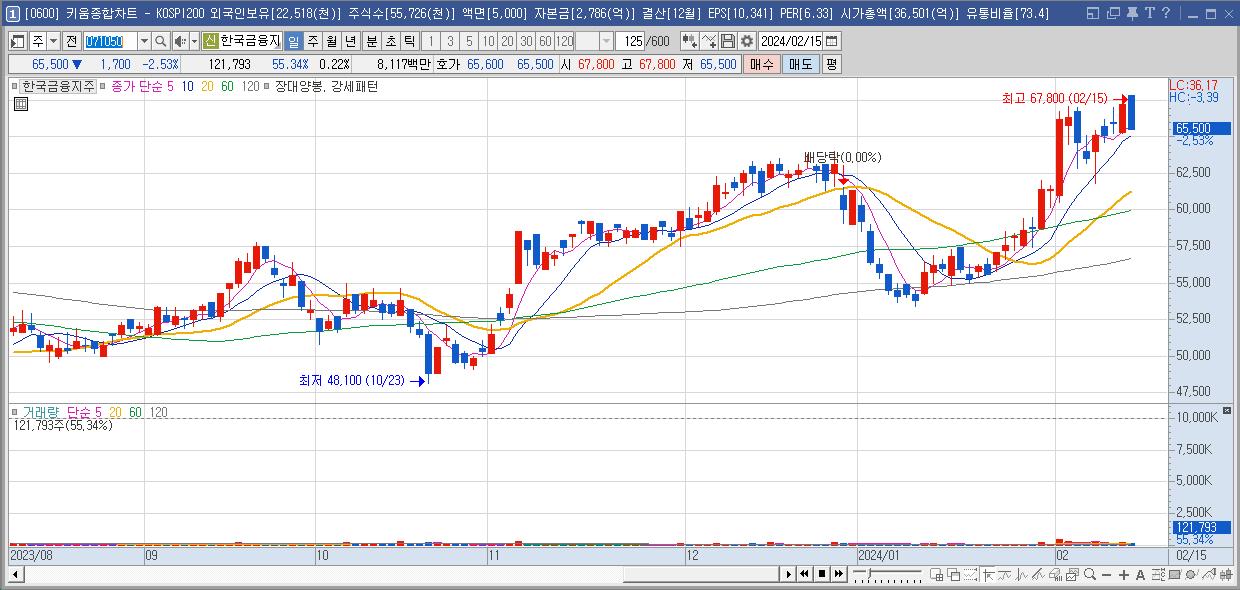Image resolution: width=1240 pixels, height=590 pixels.
Task: Click the scroll-left arrow at bottom left
Action: tap(15, 574)
